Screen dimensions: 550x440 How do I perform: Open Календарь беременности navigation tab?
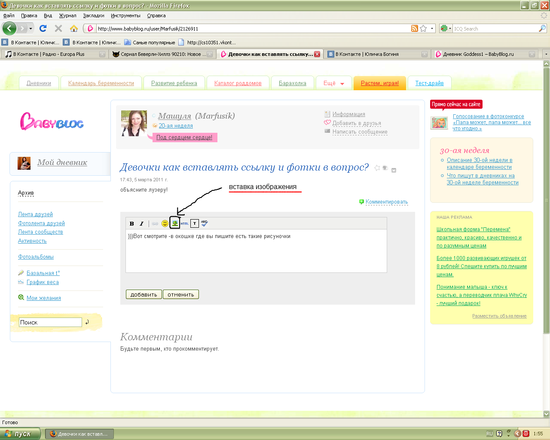pyautogui.click(x=101, y=83)
